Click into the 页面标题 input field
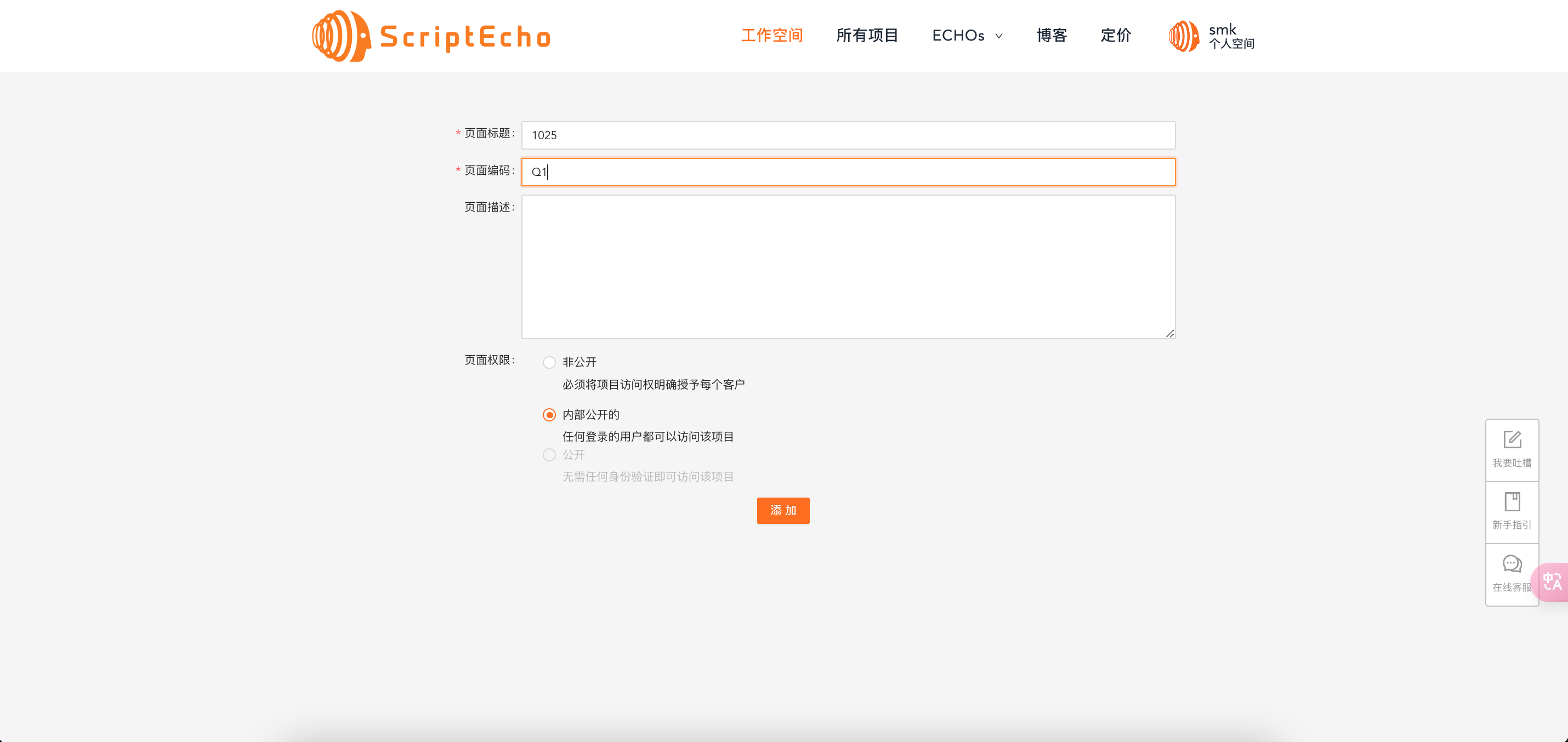Image resolution: width=1568 pixels, height=742 pixels. coord(848,135)
